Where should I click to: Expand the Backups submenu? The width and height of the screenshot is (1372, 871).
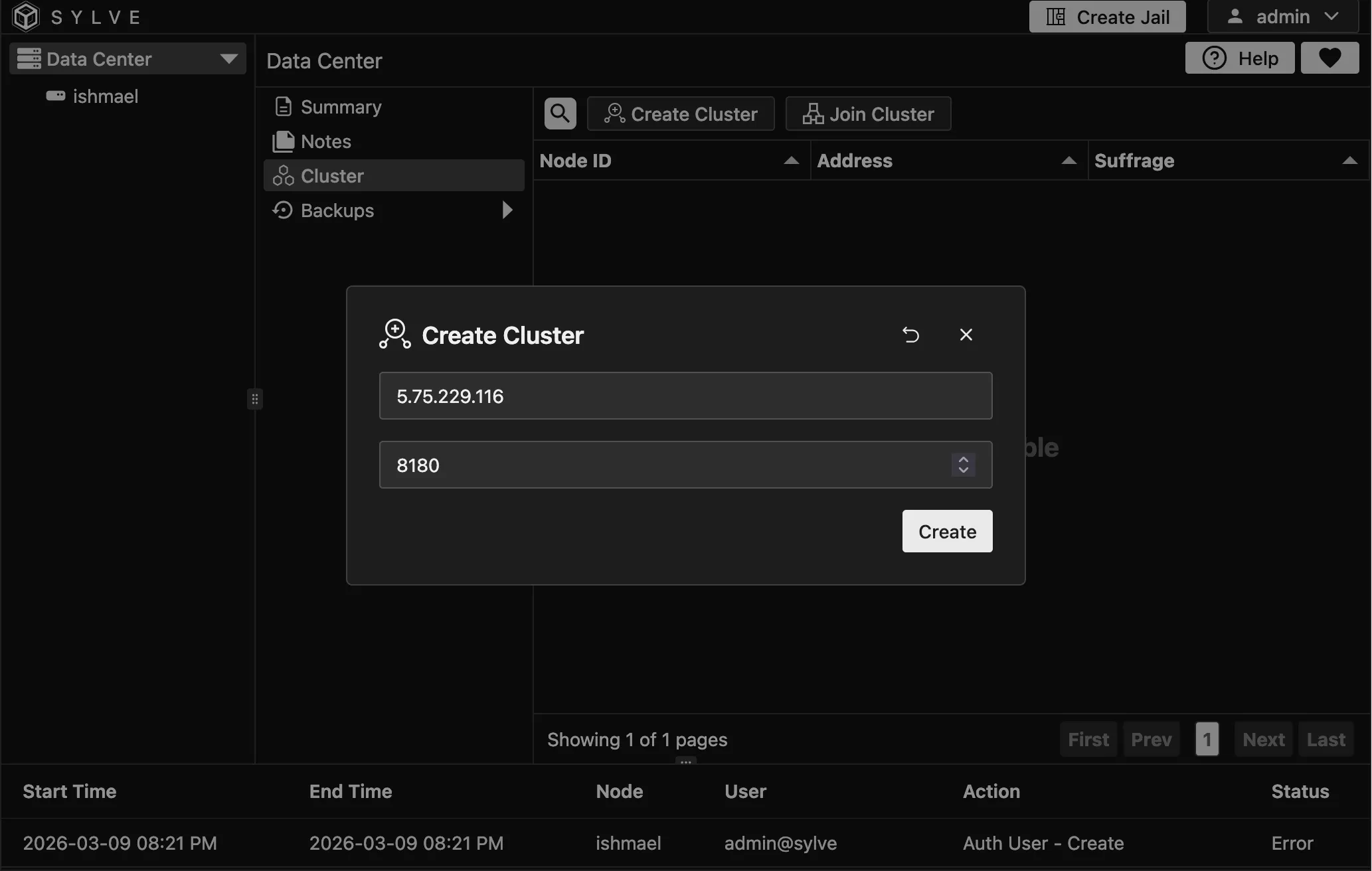(507, 210)
